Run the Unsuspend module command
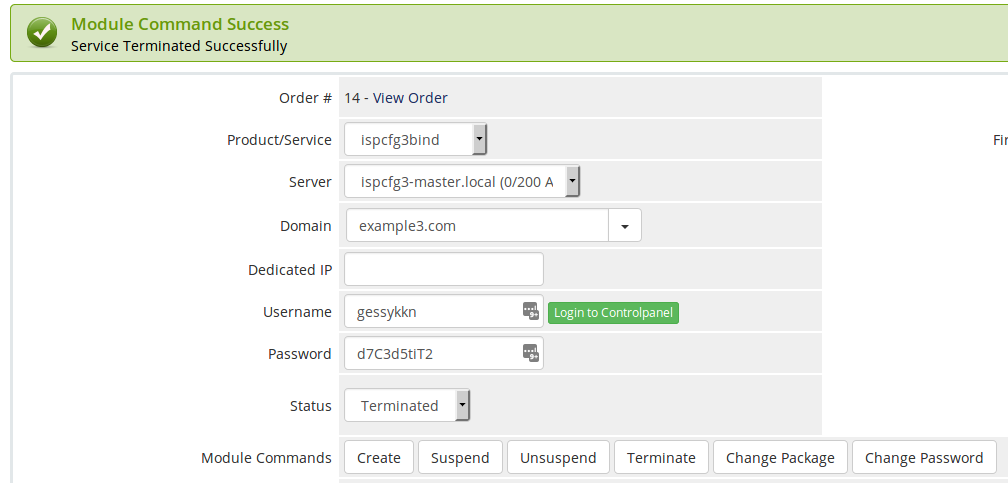This screenshot has height=483, width=1008. point(558,458)
